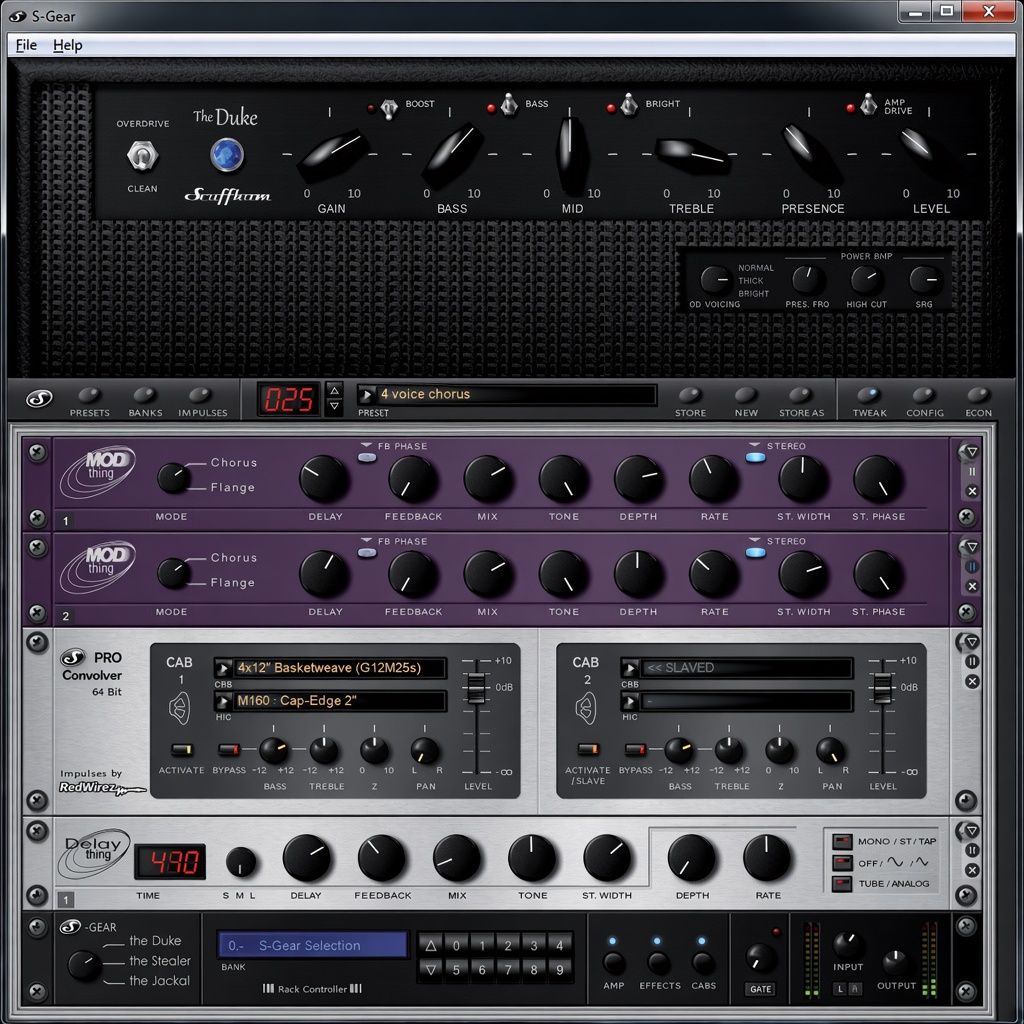The image size is (1024, 1024).
Task: Open the ECON setting
Action: tap(978, 395)
